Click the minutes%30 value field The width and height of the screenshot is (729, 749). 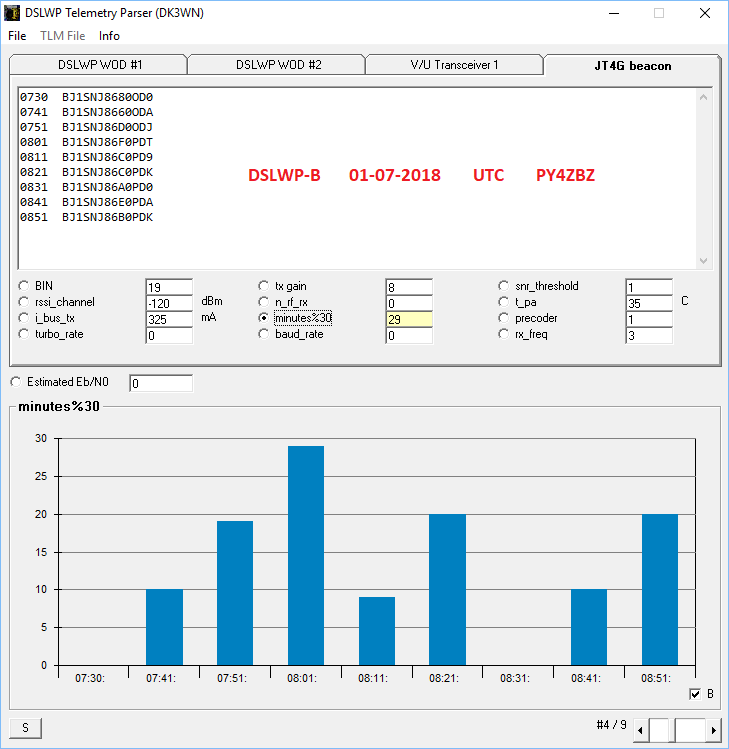(x=409, y=319)
